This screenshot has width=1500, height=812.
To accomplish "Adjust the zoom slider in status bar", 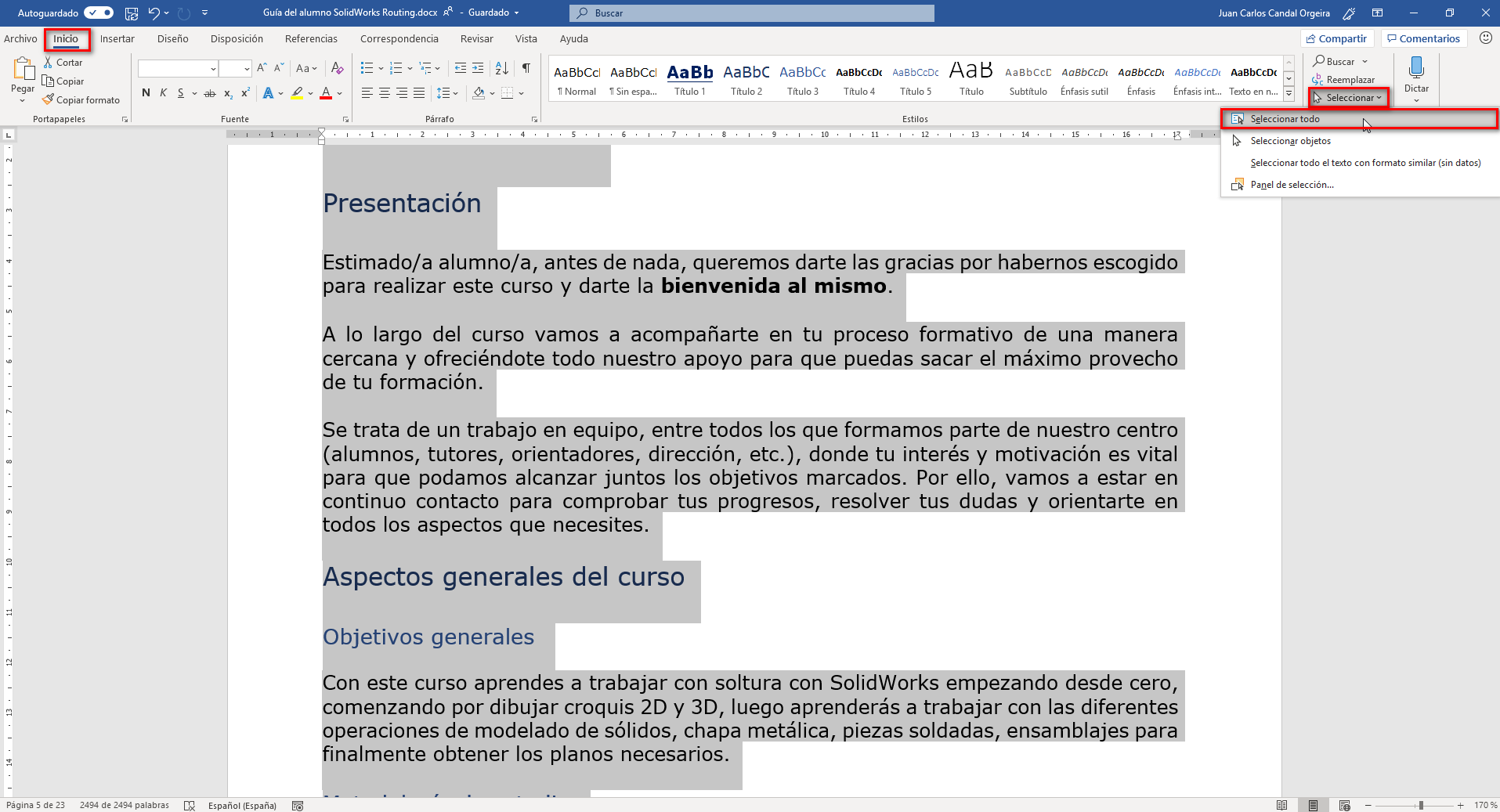I will [1420, 805].
